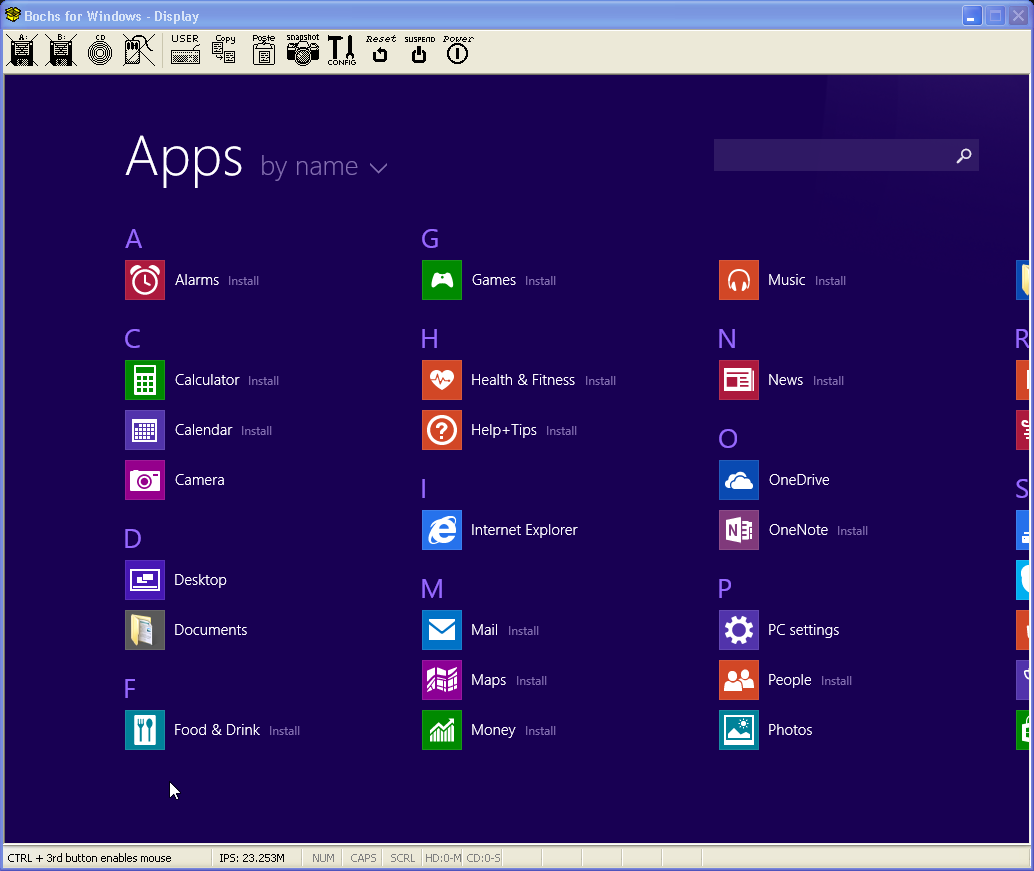Viewport: 1034px width, 871px height.
Task: Click the Suspend toolbar button
Action: tap(419, 50)
